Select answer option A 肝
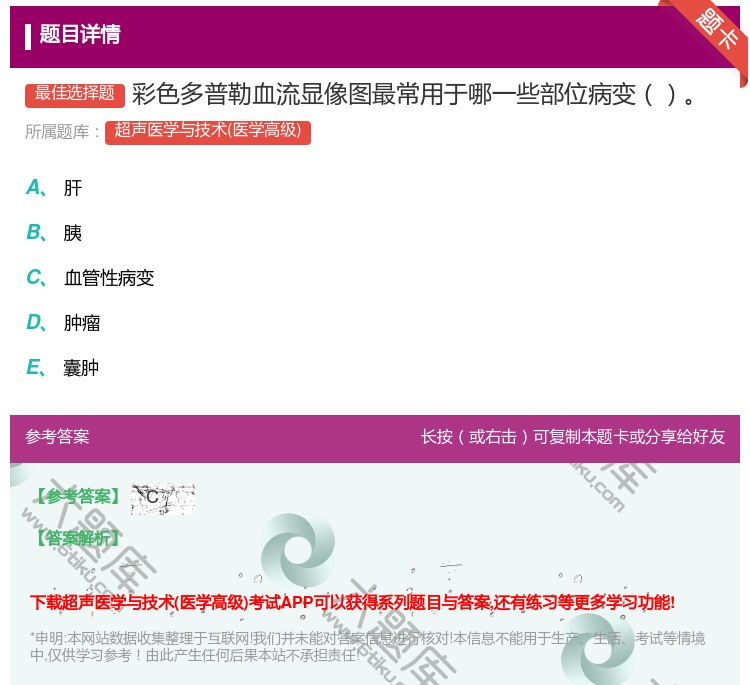 (54, 188)
